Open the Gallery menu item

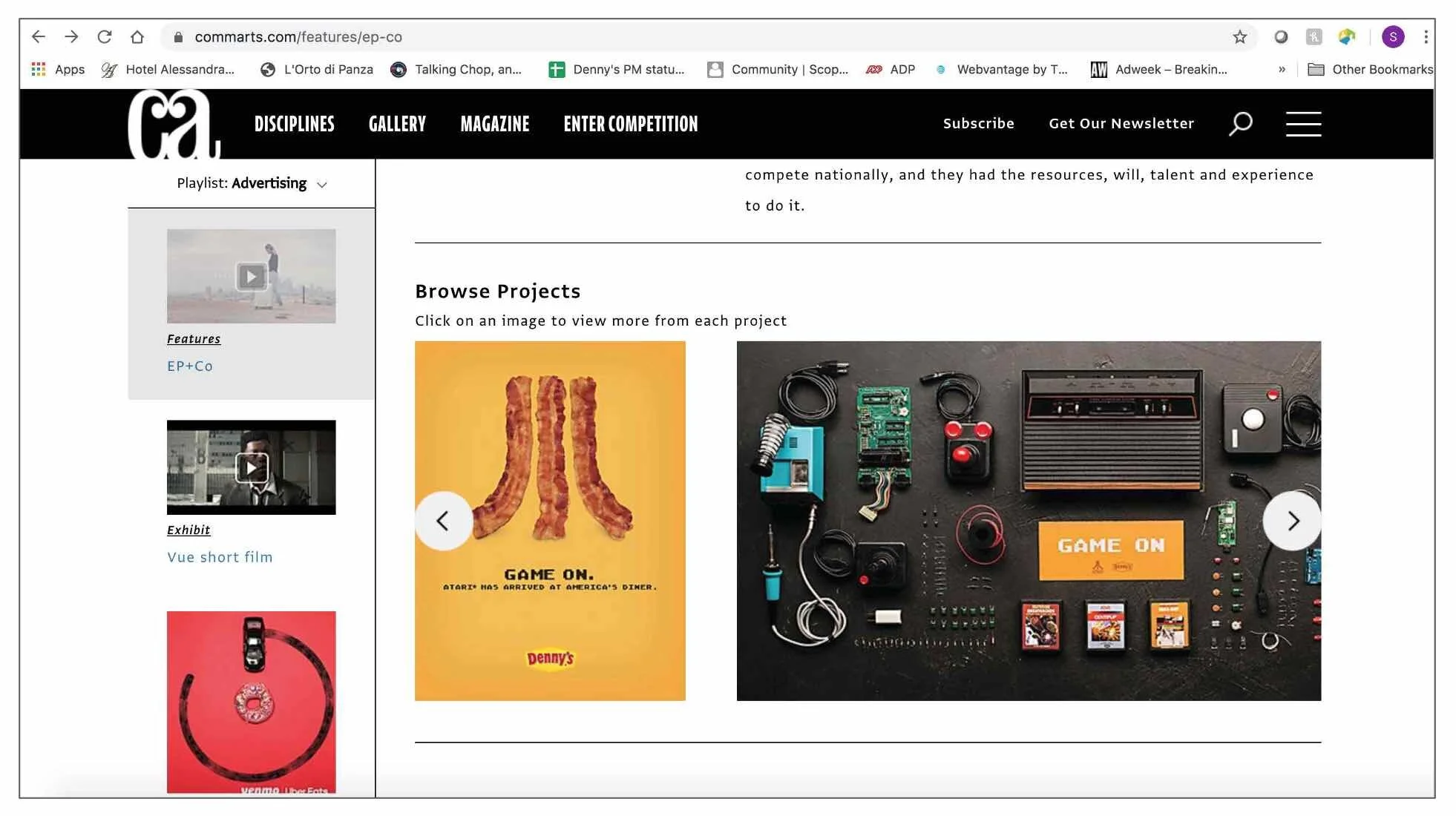point(397,124)
